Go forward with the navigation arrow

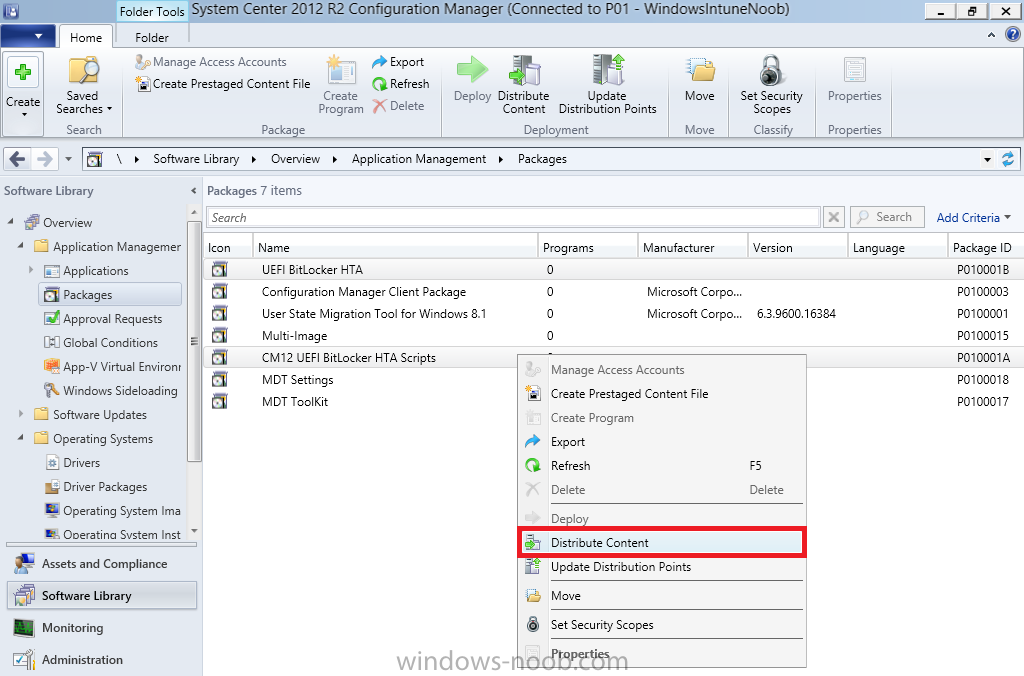[44, 159]
